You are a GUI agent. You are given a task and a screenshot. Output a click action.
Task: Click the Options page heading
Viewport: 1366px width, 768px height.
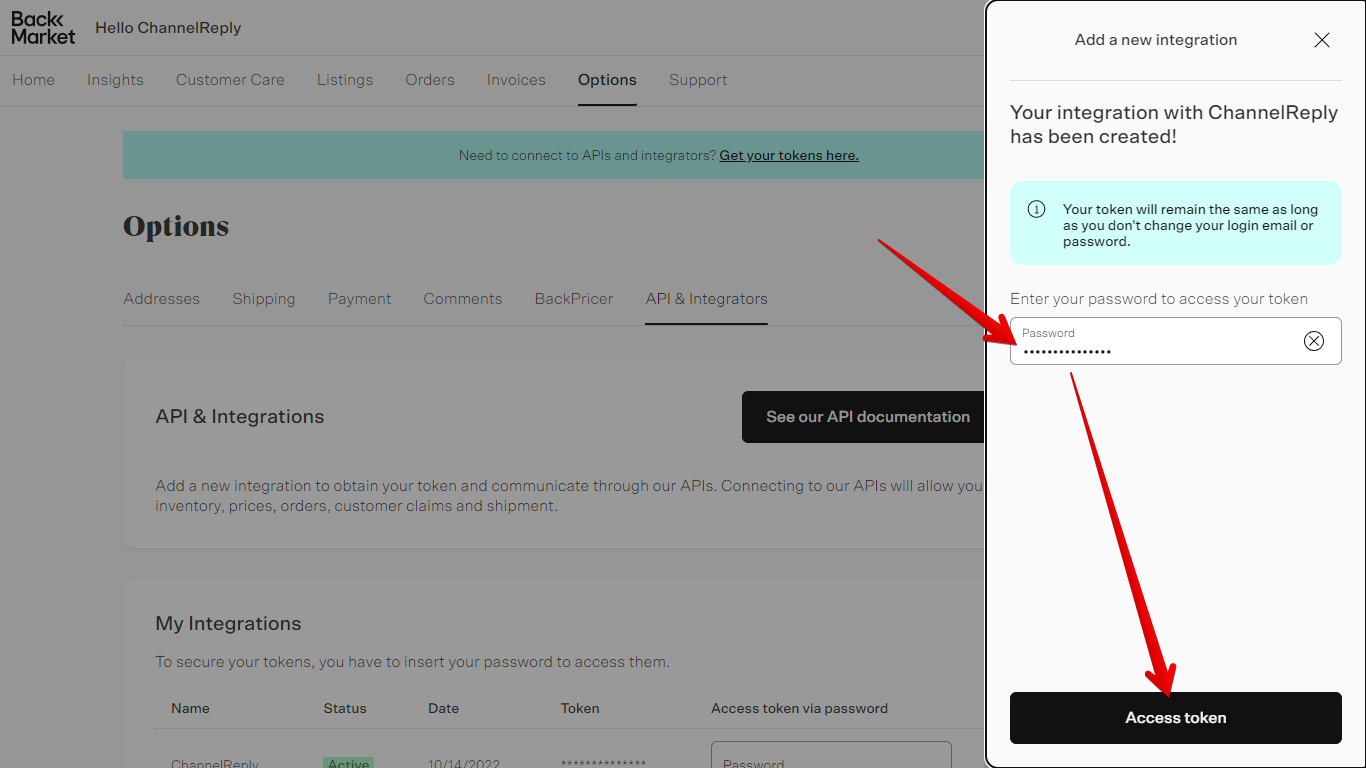[176, 226]
